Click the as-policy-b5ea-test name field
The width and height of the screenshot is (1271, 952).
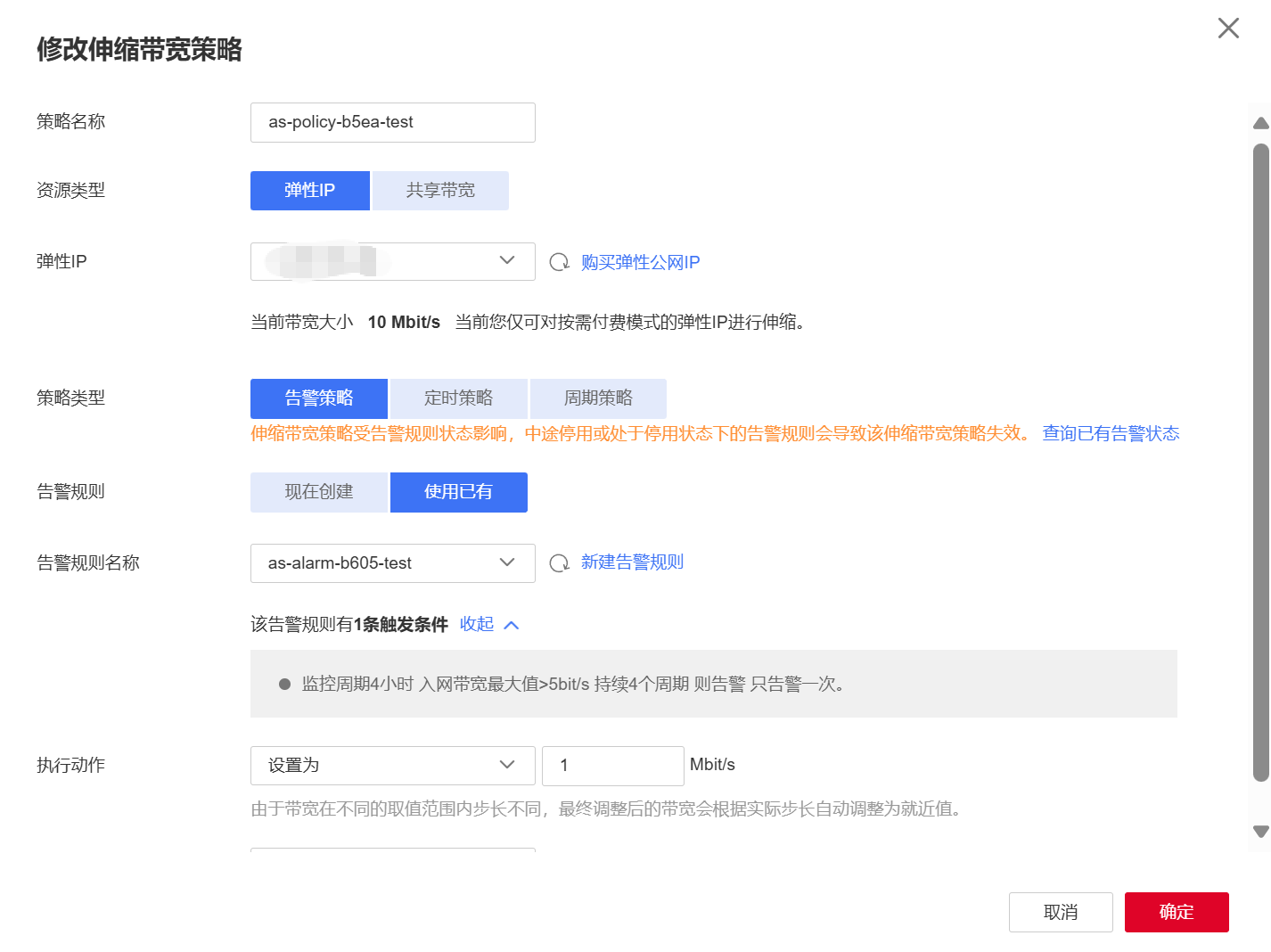point(392,122)
